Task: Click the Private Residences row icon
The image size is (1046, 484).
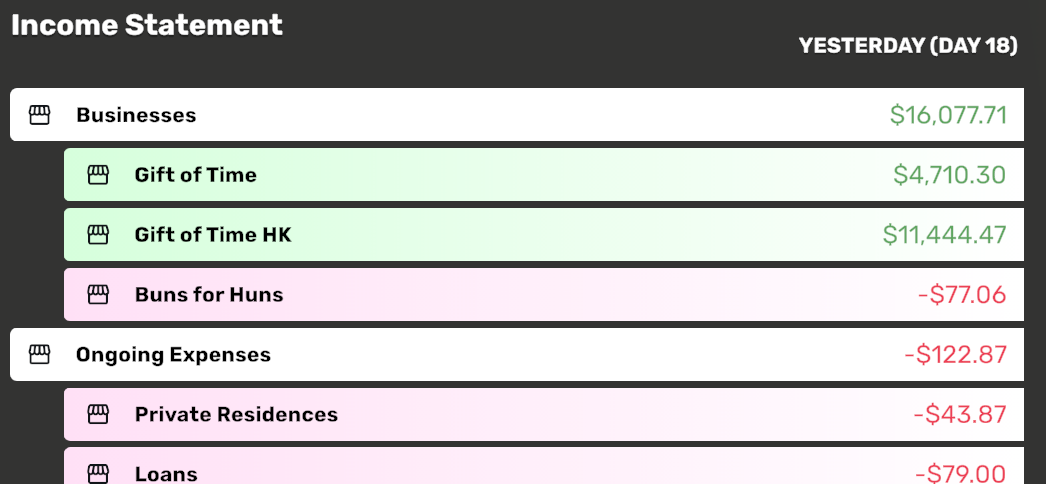Action: pos(98,415)
